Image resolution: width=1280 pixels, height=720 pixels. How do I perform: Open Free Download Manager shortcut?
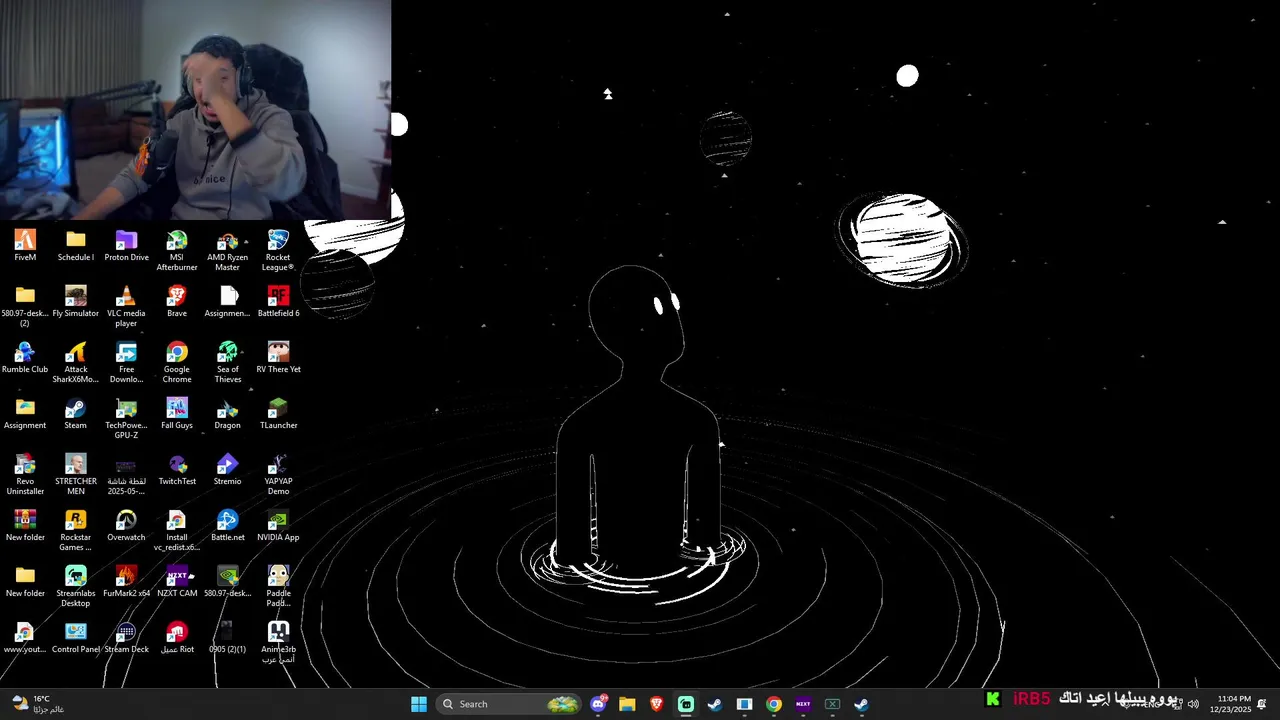point(126,363)
